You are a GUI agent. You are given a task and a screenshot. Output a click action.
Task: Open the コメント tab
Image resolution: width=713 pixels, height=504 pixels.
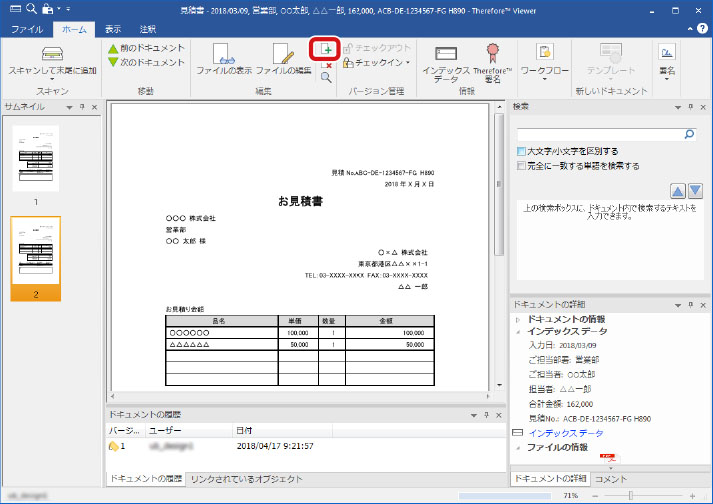tap(613, 480)
